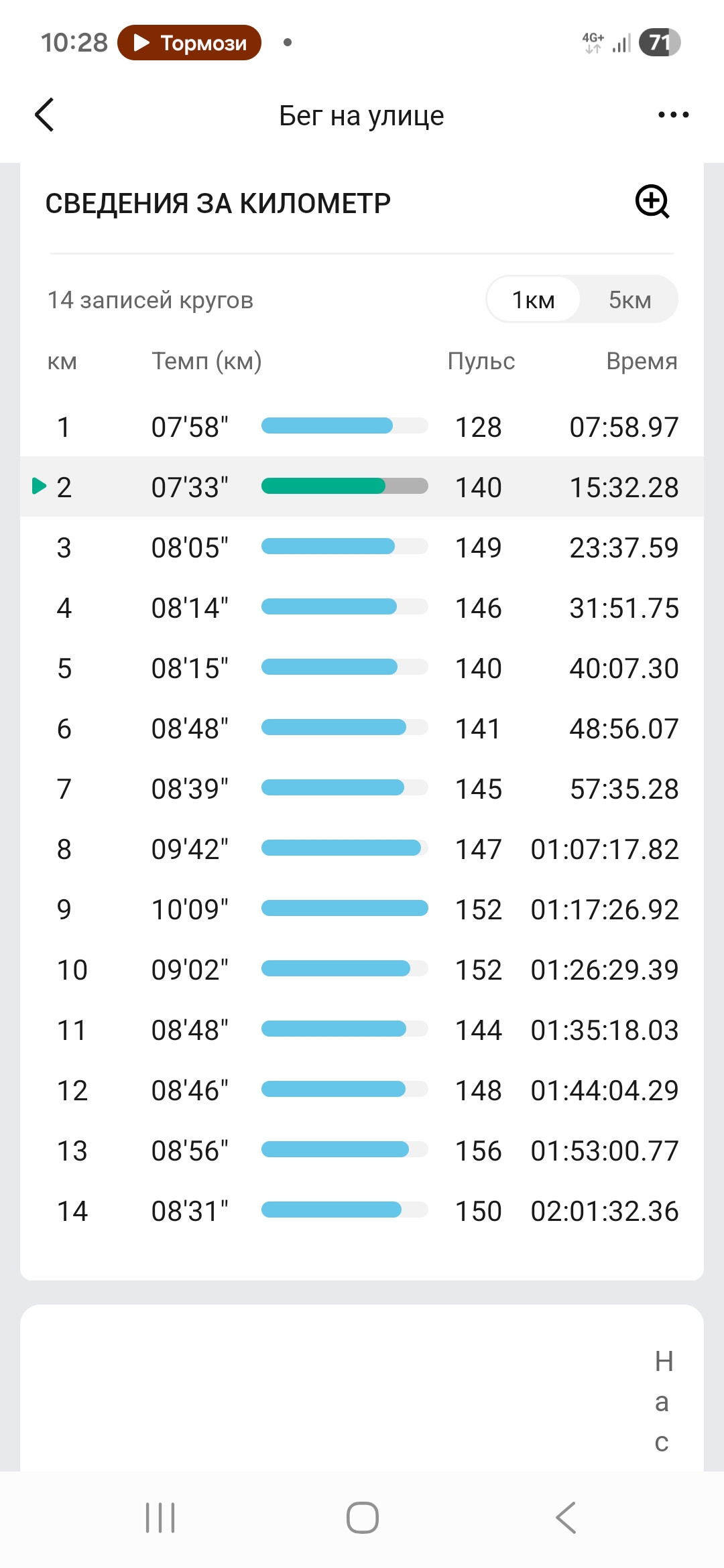The image size is (724, 1568).
Task: Tap the Тормози now-playing pill
Action: (x=189, y=42)
